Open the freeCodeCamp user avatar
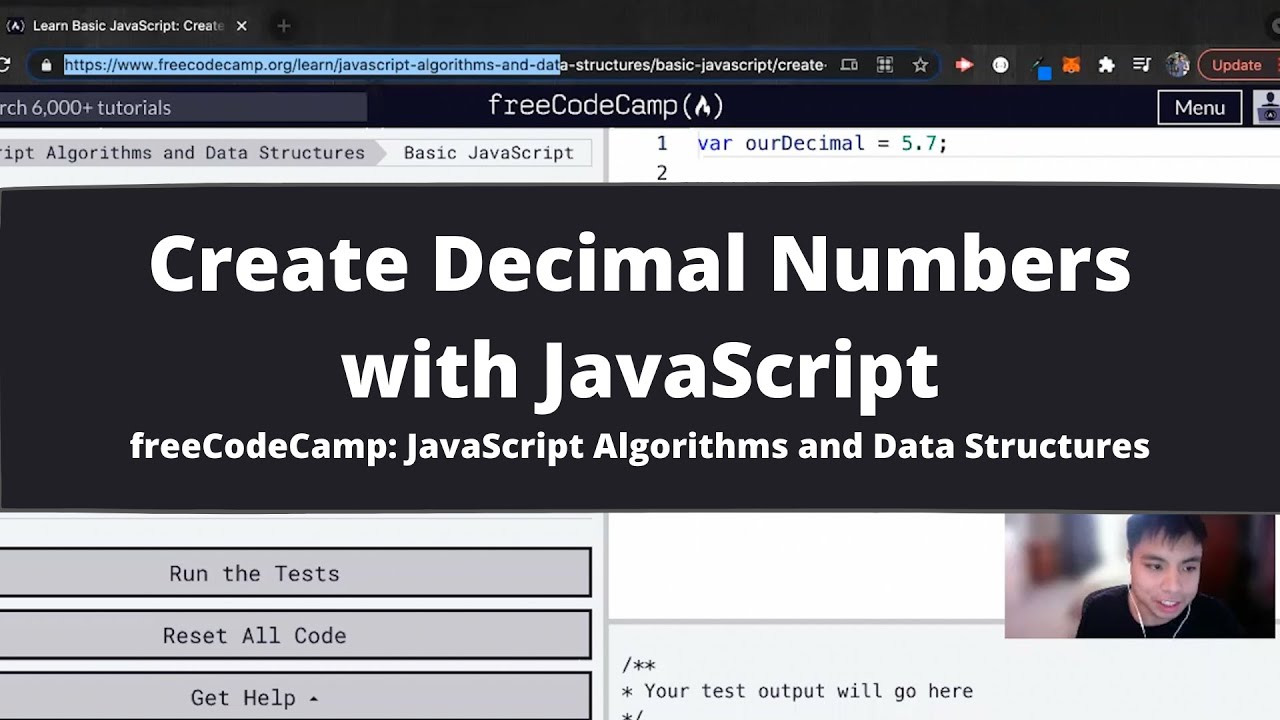Image resolution: width=1280 pixels, height=720 pixels. [x=1267, y=108]
